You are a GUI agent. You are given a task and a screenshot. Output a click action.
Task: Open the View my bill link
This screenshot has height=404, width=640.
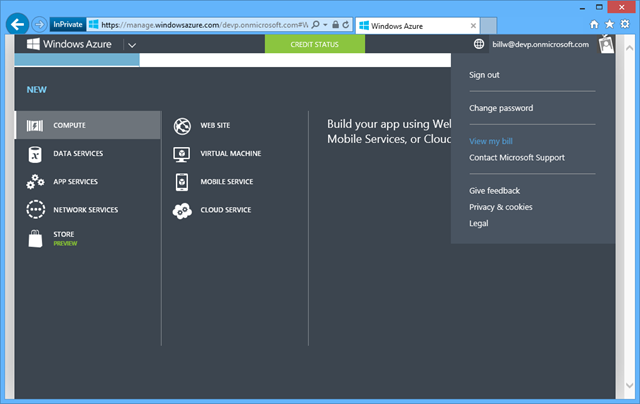[x=490, y=142]
